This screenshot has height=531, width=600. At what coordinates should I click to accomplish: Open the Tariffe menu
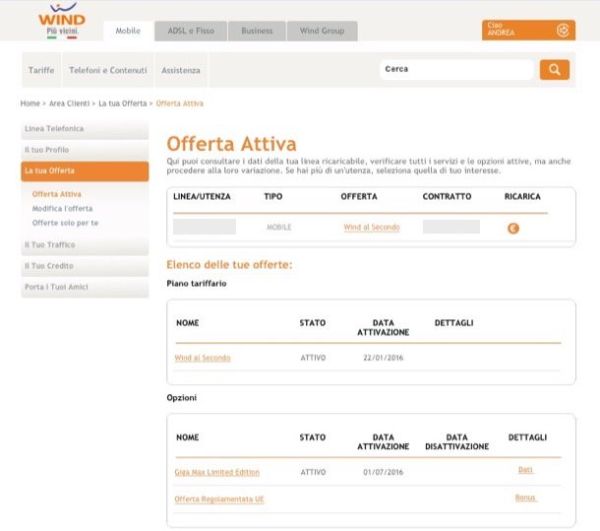[x=41, y=70]
